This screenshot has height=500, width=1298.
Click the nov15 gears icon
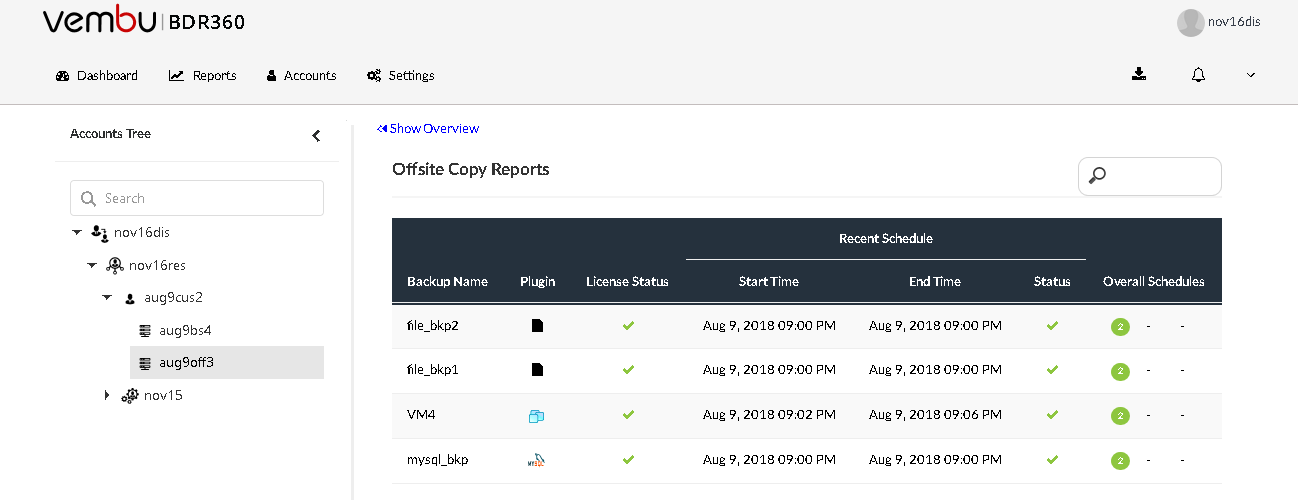tap(130, 395)
